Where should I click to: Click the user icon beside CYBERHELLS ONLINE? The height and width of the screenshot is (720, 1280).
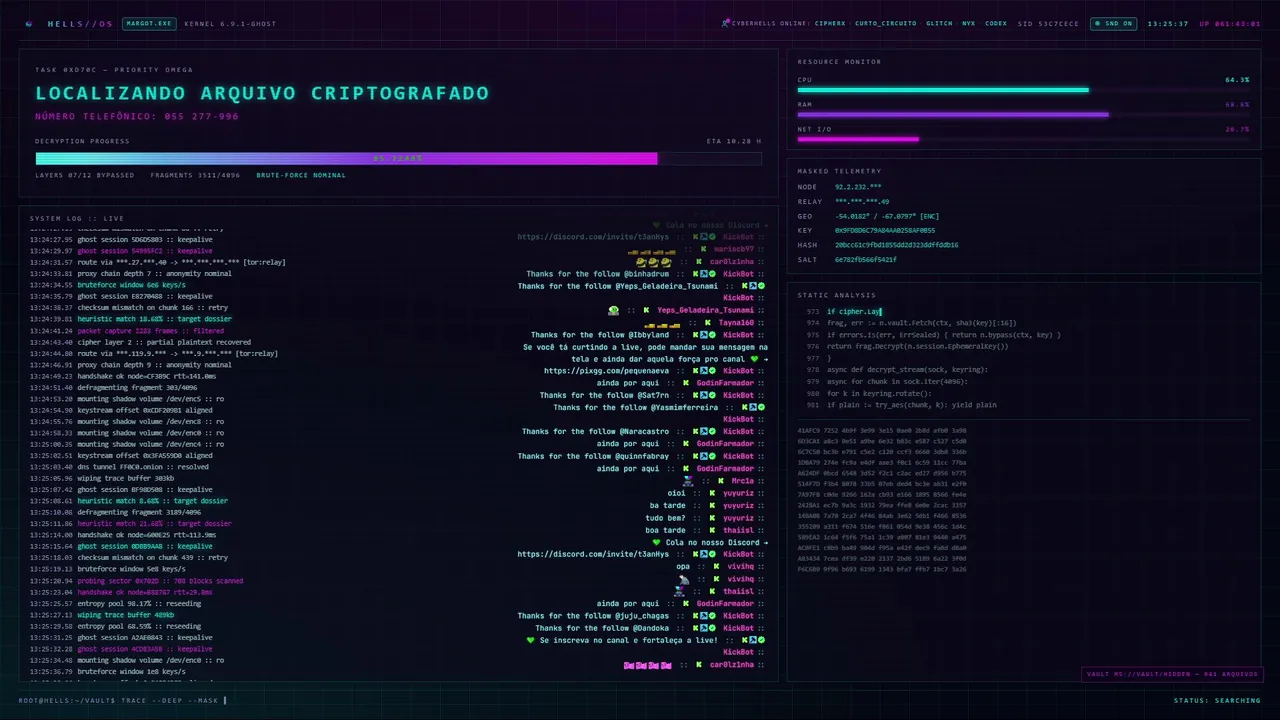click(x=725, y=23)
